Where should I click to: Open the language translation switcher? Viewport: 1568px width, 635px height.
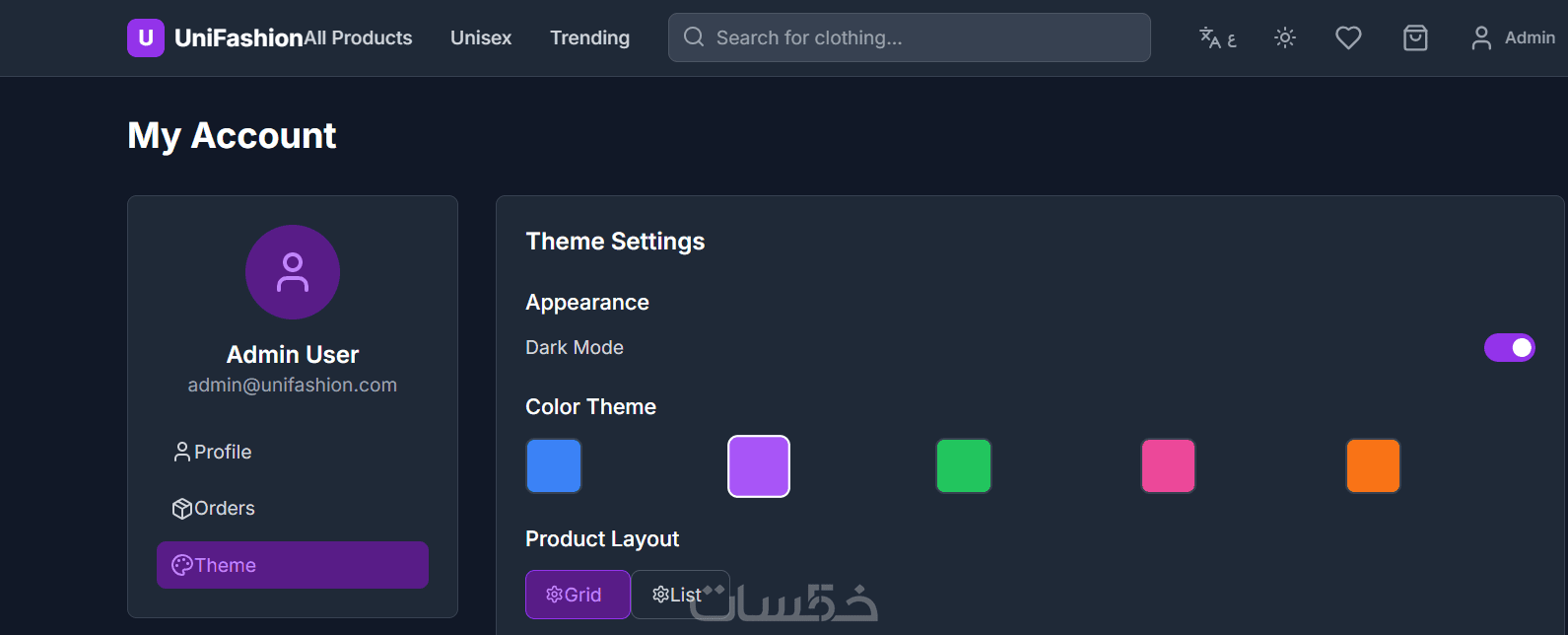click(1217, 38)
